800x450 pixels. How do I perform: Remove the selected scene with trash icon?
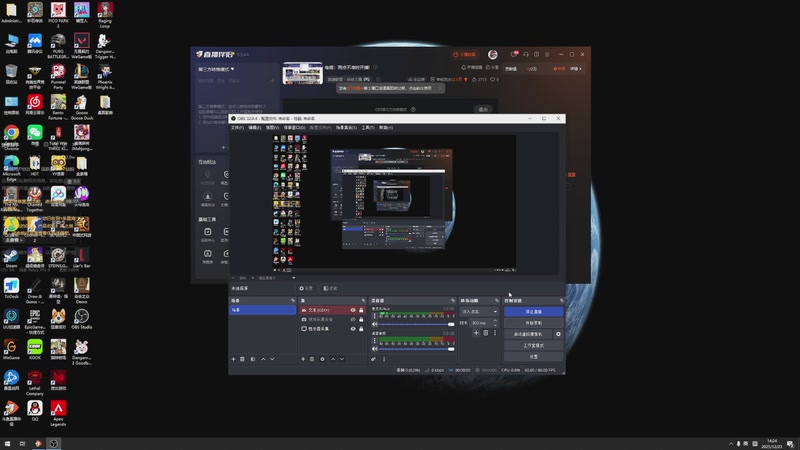click(243, 359)
